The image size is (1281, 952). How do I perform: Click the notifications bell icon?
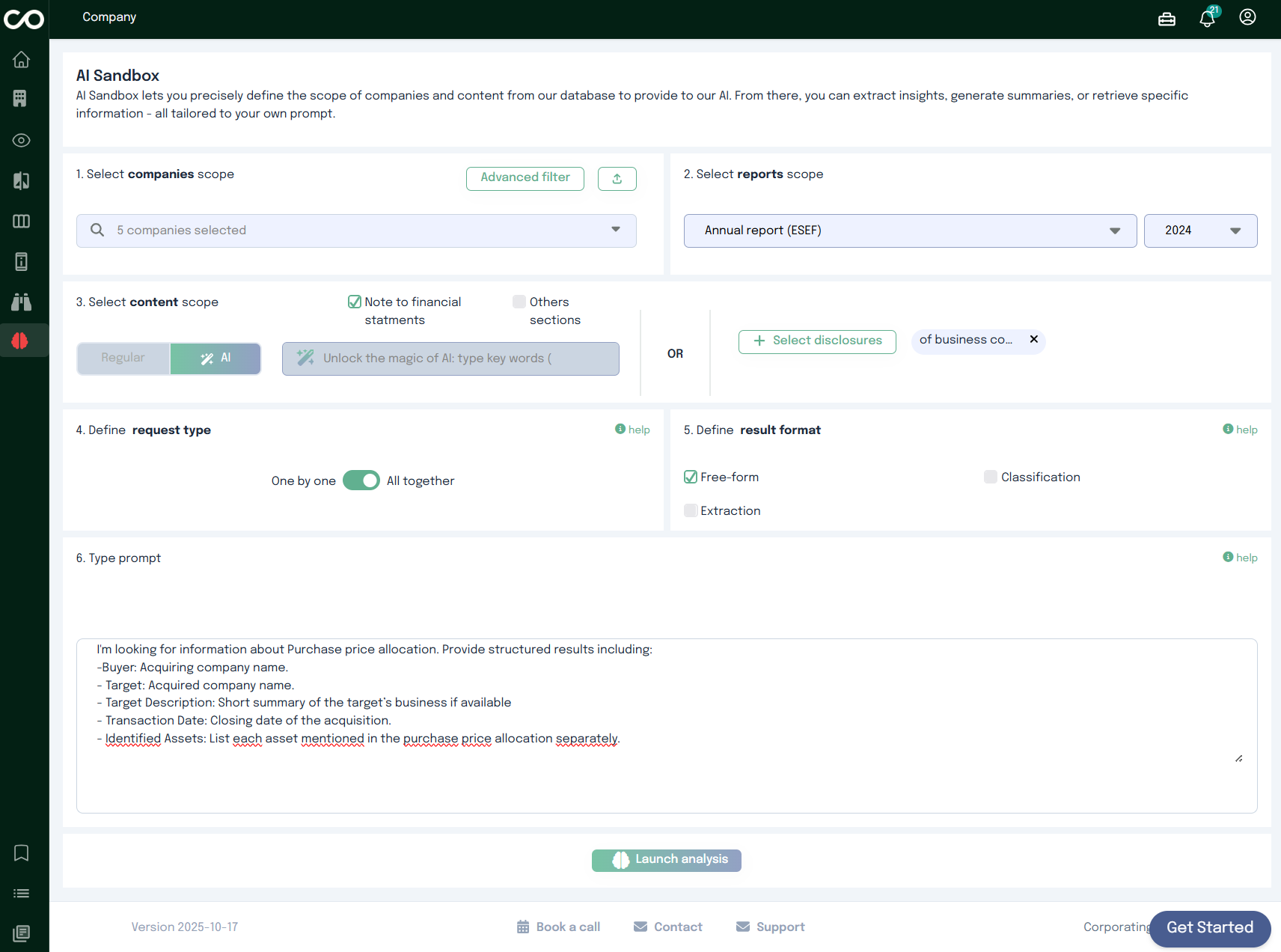1207,18
